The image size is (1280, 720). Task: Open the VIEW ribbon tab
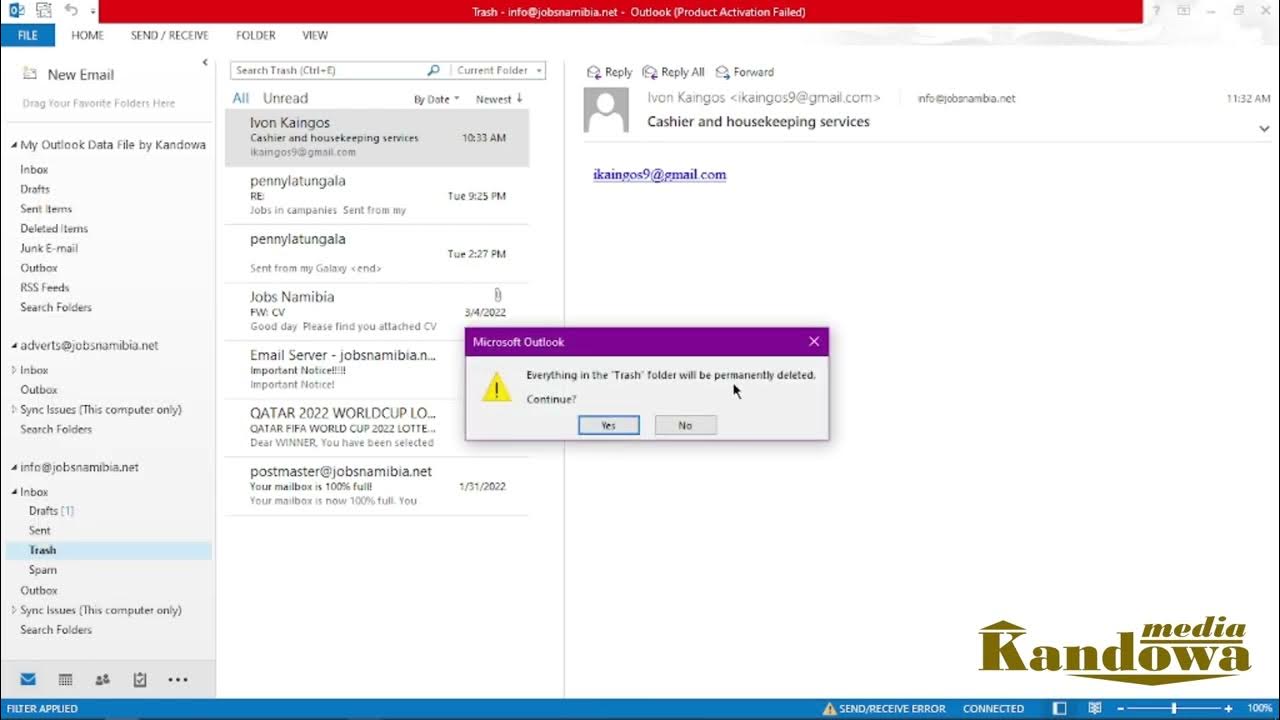pyautogui.click(x=315, y=35)
